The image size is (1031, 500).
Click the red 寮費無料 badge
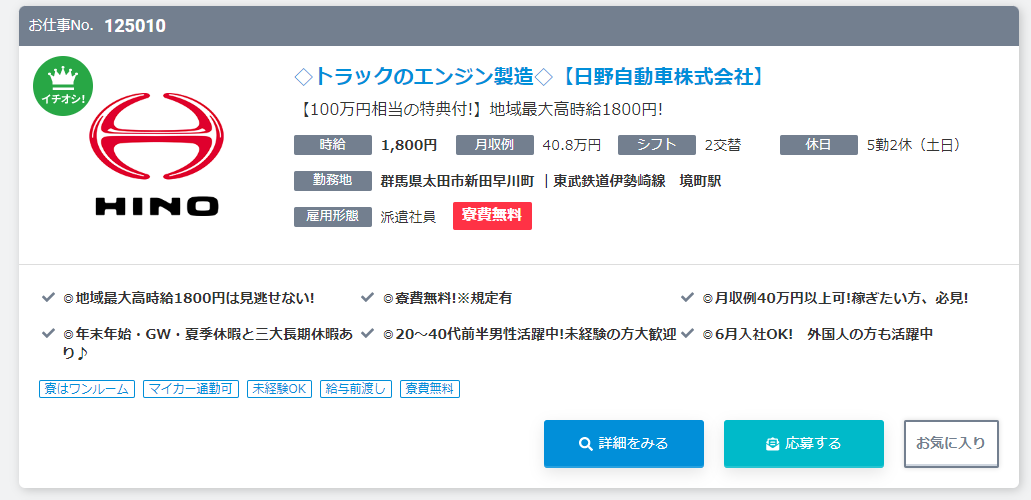point(492,216)
